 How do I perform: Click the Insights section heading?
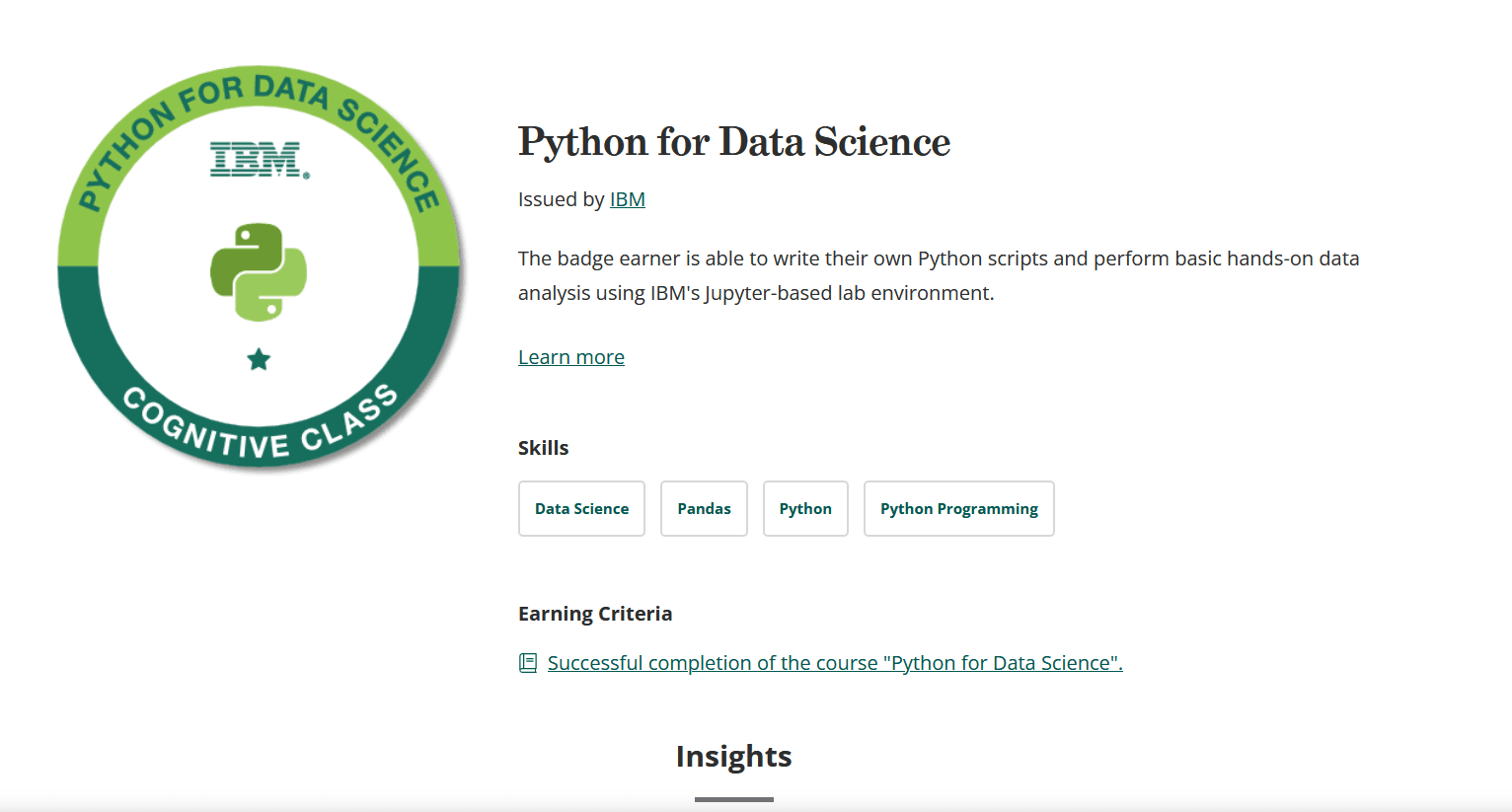coord(733,756)
